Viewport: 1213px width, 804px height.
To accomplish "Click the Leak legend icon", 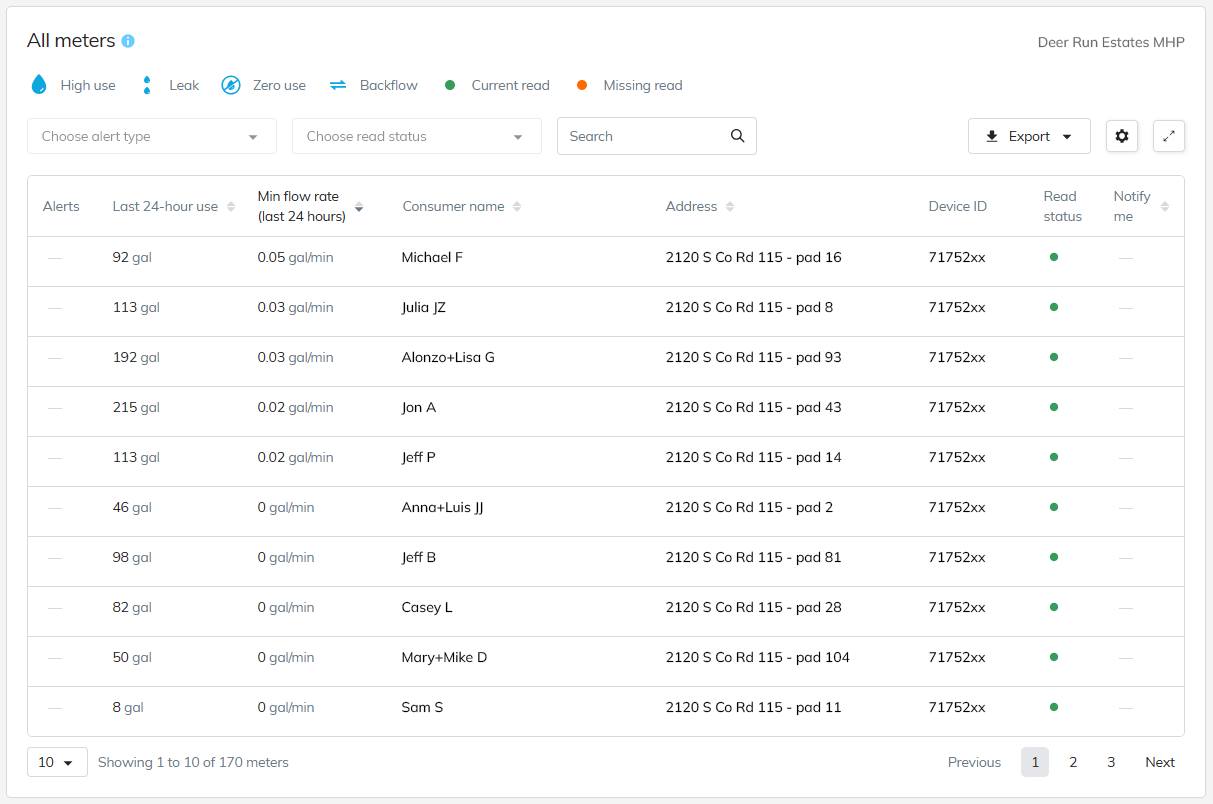I will (147, 85).
